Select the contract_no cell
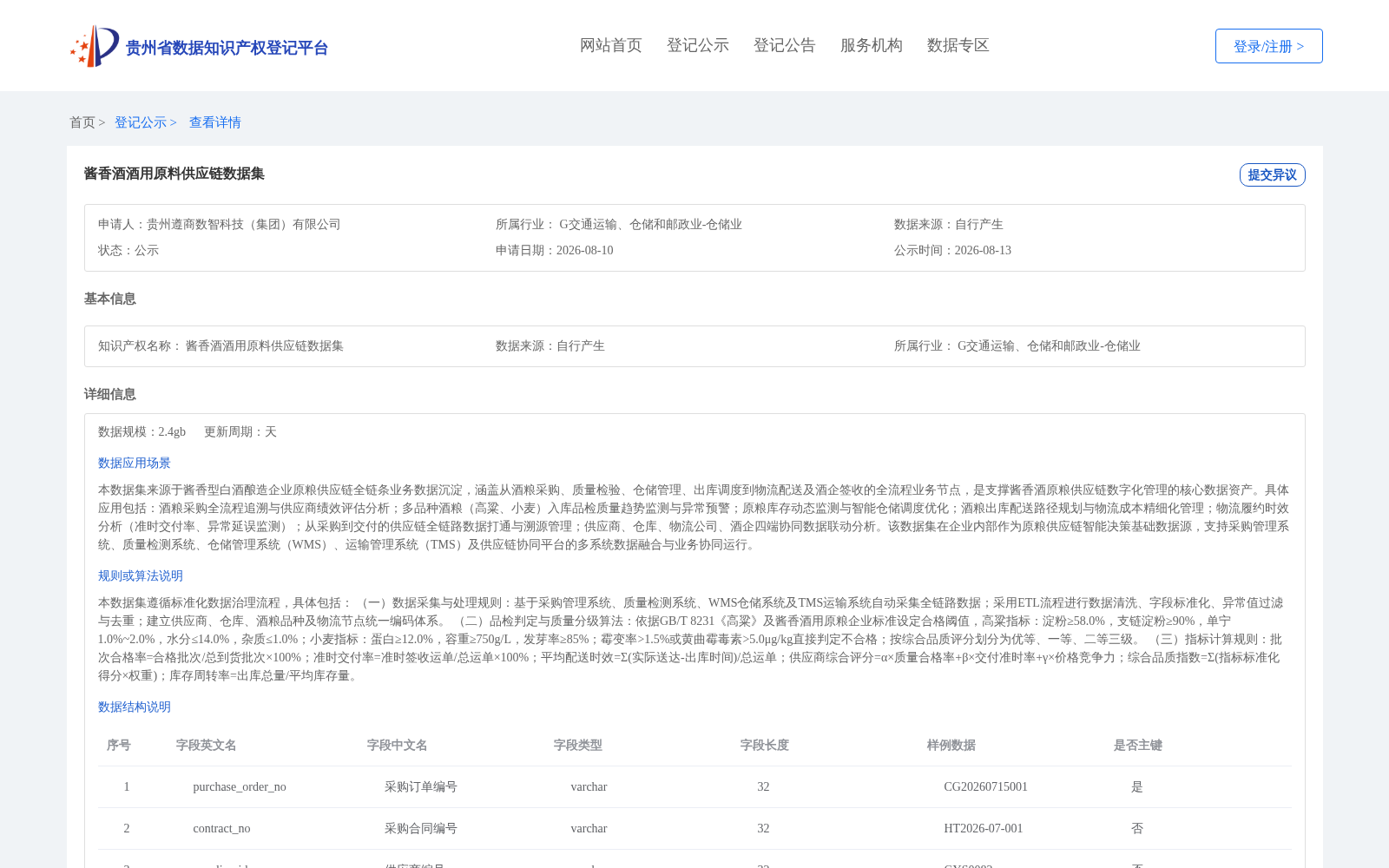Screen dimensions: 1389x868 tap(221, 828)
